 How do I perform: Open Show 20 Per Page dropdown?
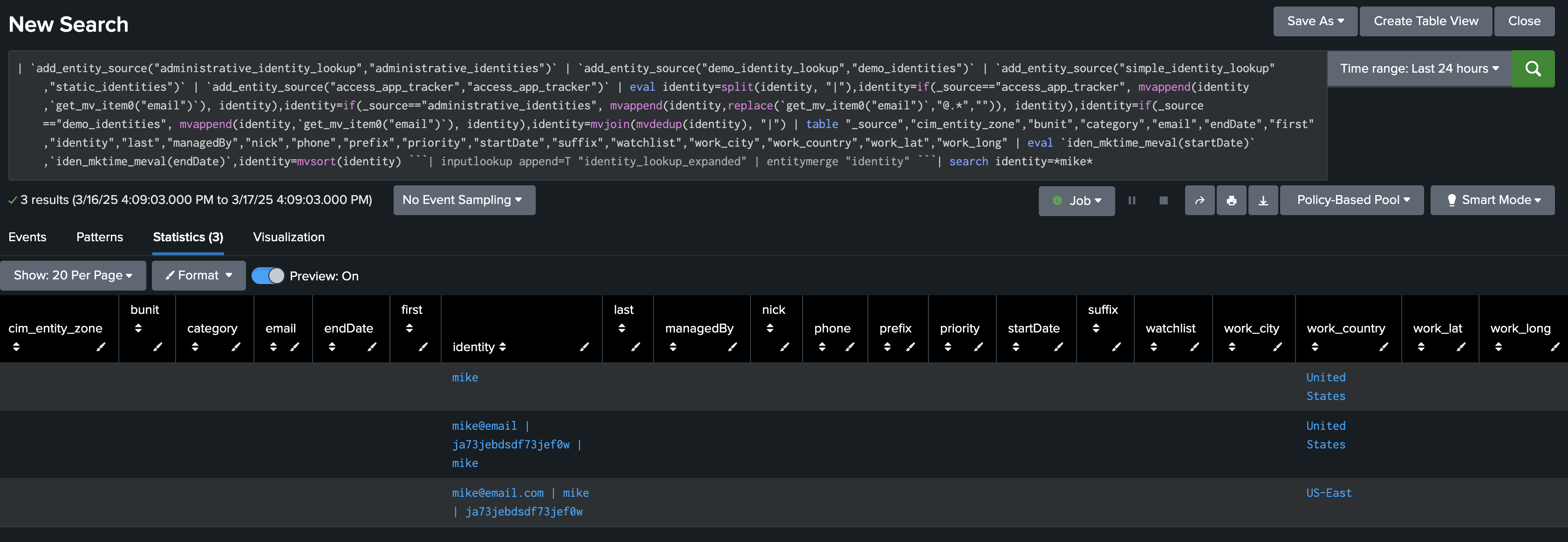73,276
